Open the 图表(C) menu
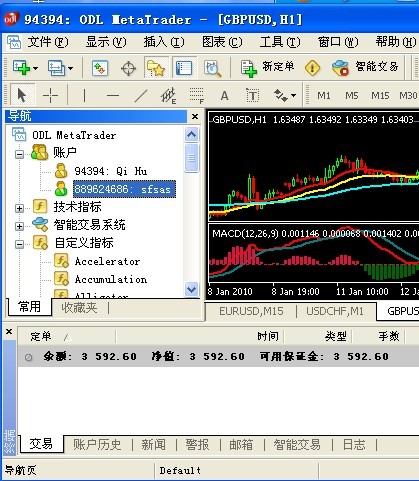Viewport: 419px width, 481px height. click(222, 42)
